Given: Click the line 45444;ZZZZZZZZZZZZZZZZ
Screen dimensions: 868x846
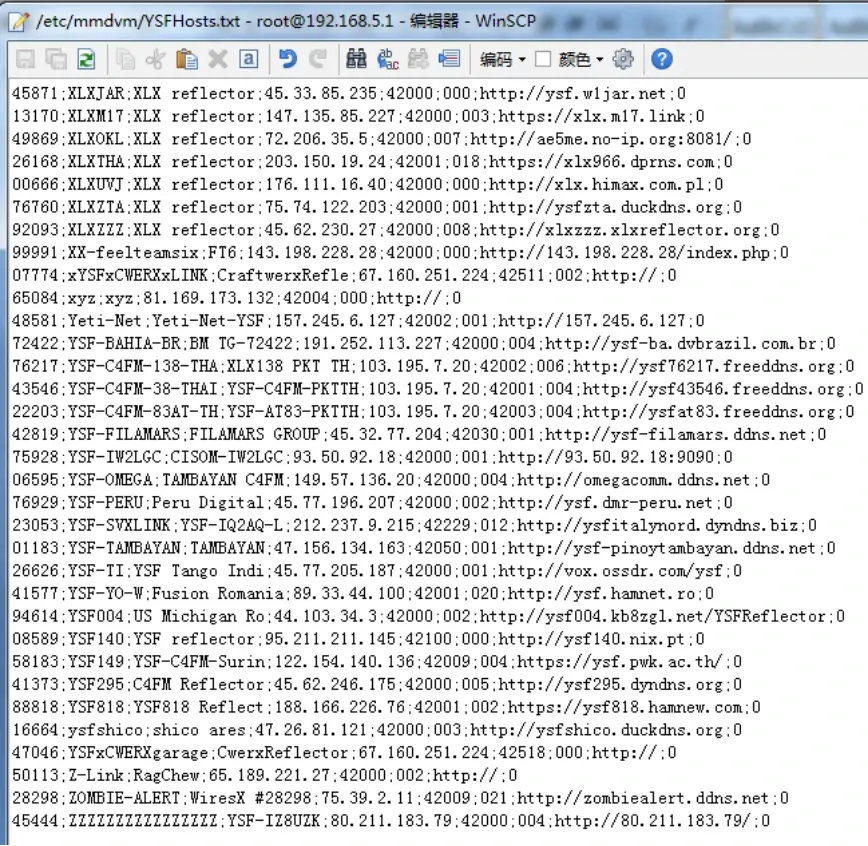Looking at the screenshot, I should click(391, 820).
